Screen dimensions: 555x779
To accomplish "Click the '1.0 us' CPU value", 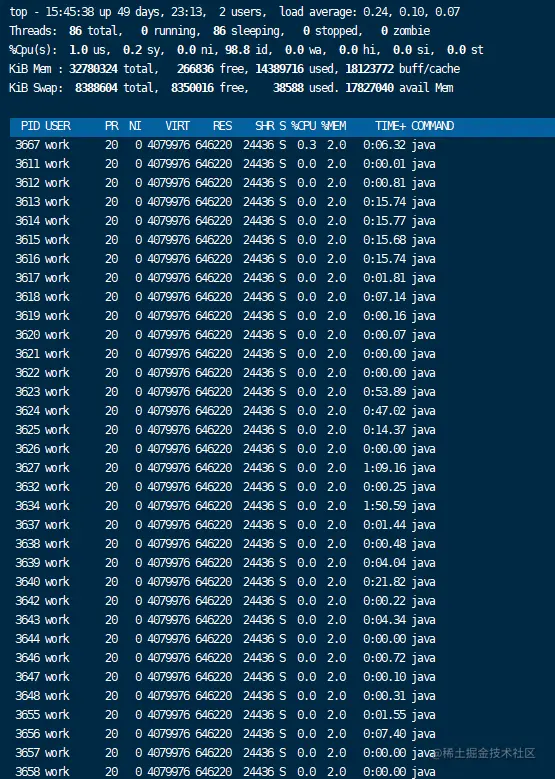I will pyautogui.click(x=87, y=50).
